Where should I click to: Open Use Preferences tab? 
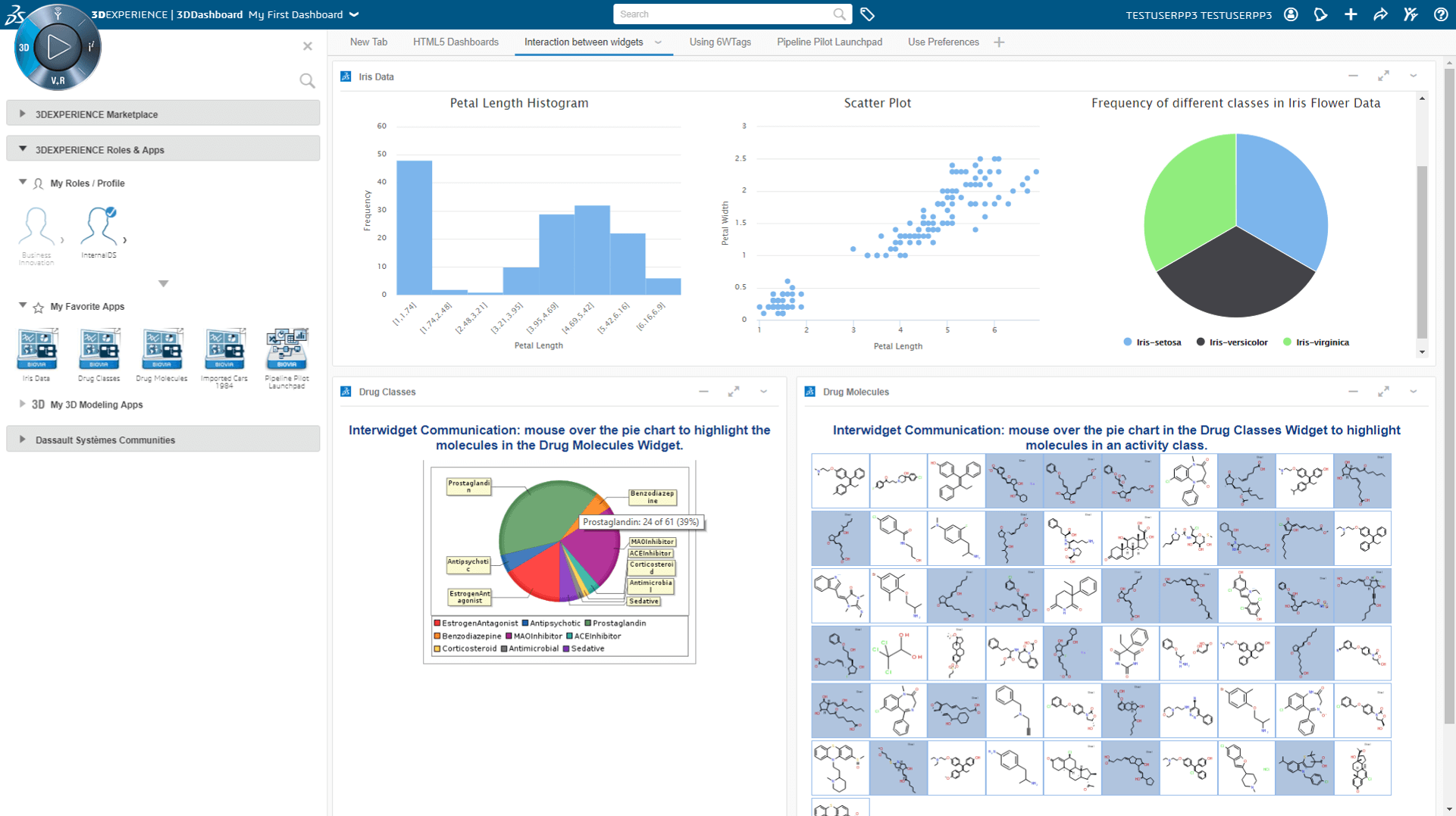click(x=944, y=42)
